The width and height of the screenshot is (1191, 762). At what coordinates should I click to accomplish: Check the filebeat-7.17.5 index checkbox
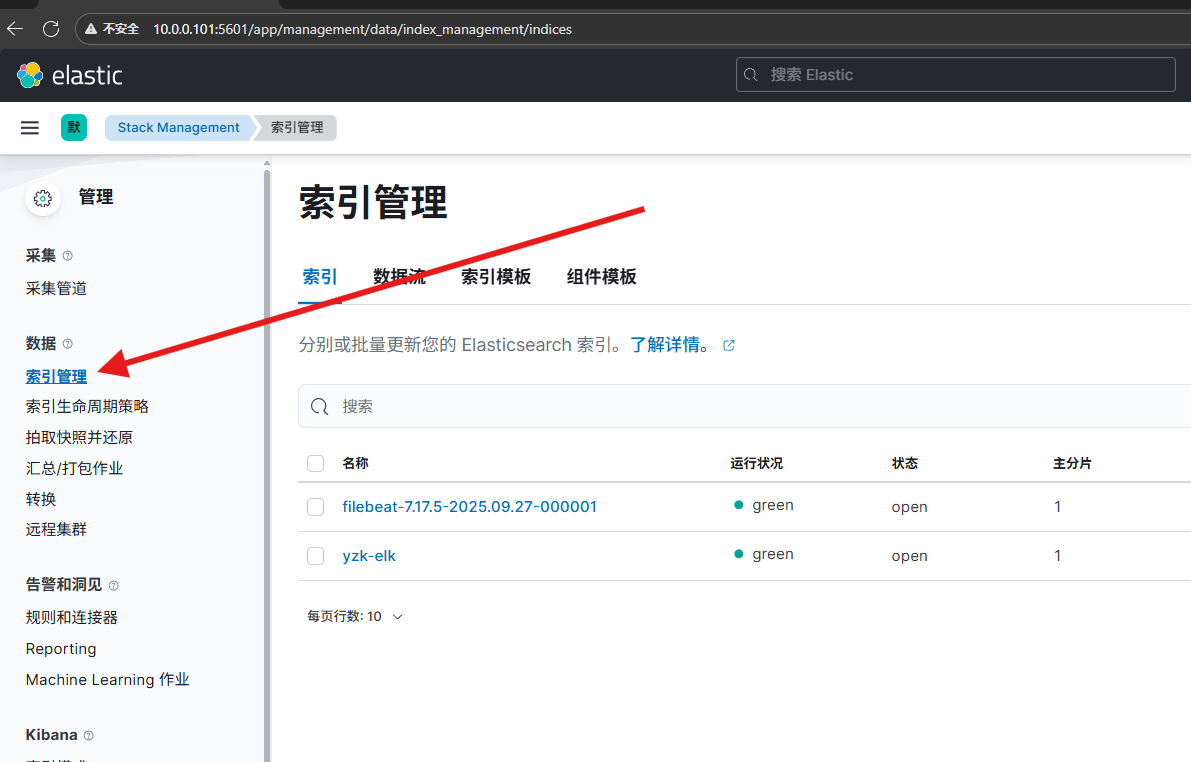tap(316, 507)
